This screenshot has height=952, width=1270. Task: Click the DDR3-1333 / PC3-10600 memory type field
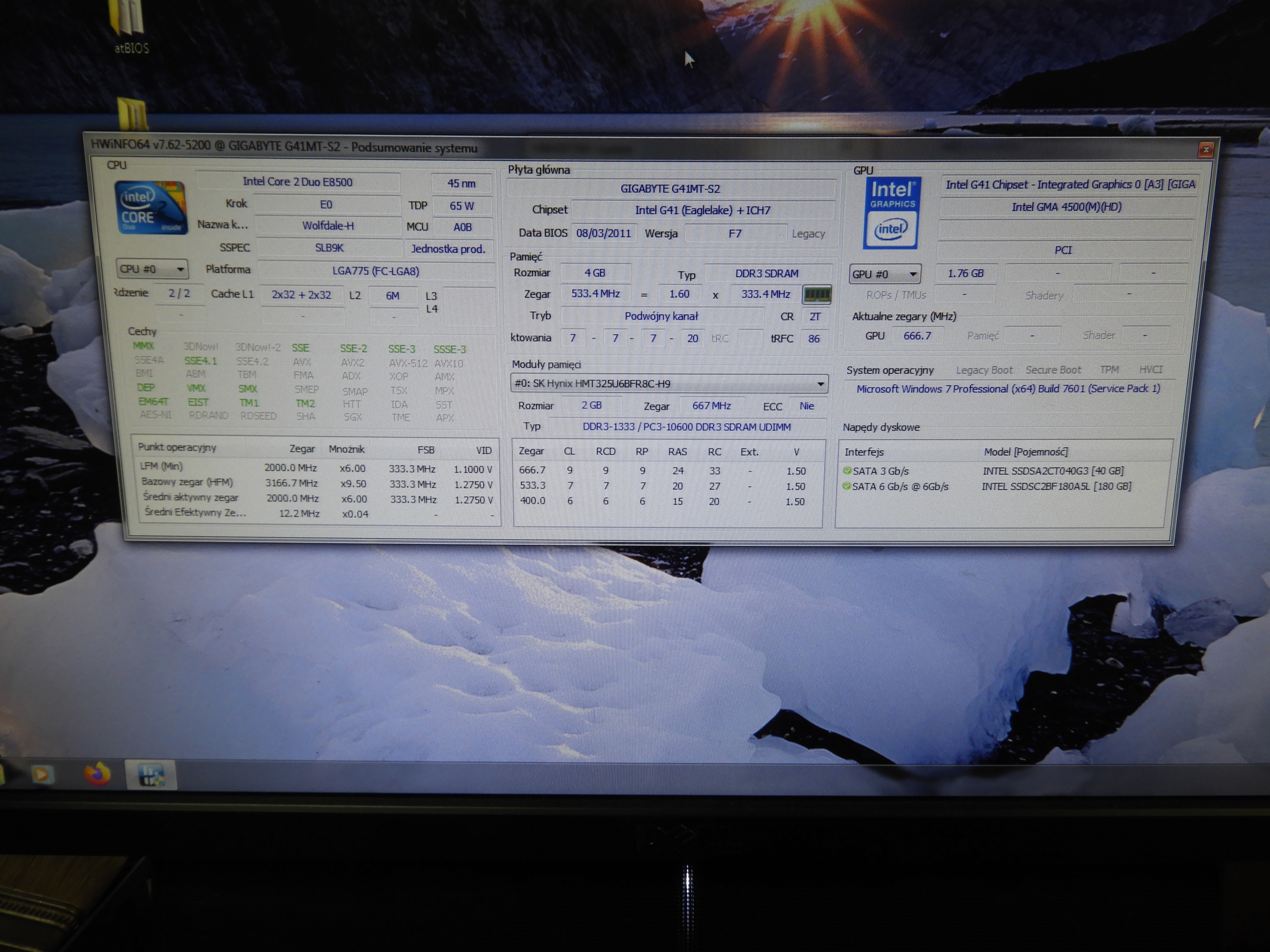point(686,427)
